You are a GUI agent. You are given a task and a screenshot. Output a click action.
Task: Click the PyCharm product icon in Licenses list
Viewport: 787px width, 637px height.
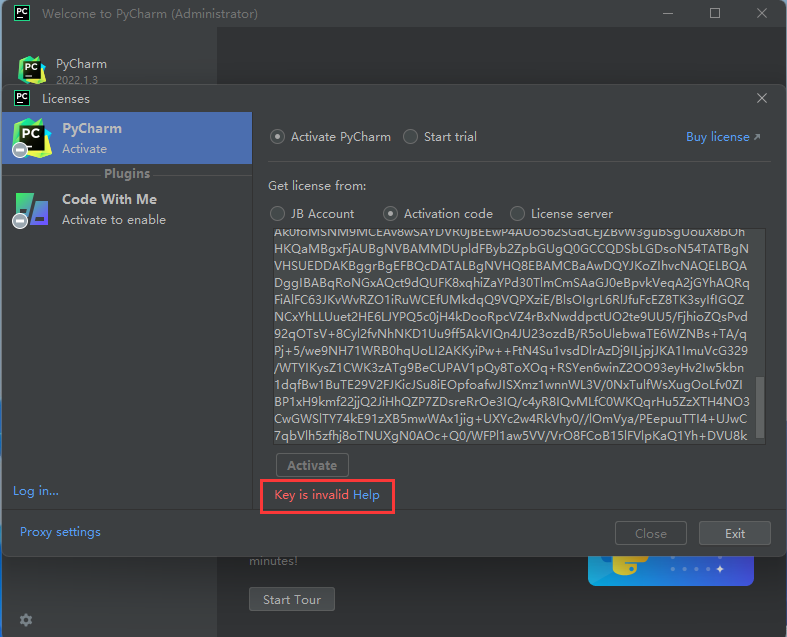tap(32, 138)
